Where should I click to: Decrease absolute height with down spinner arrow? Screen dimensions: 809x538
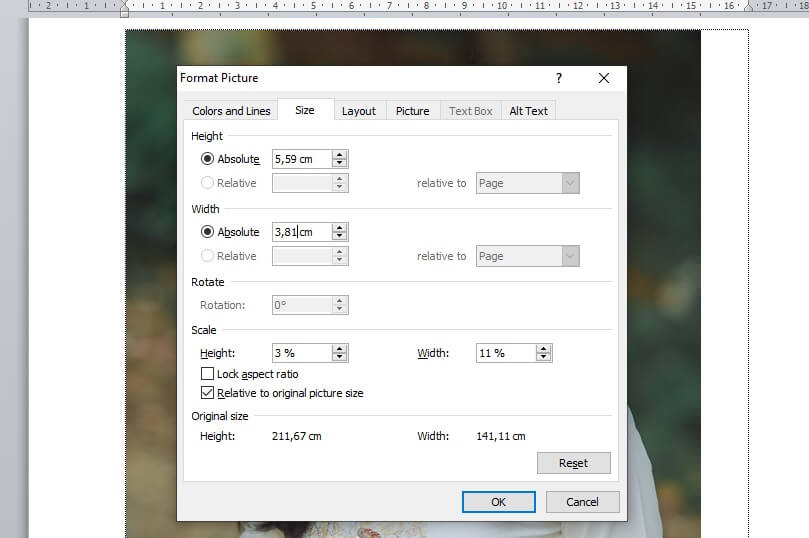(x=339, y=163)
